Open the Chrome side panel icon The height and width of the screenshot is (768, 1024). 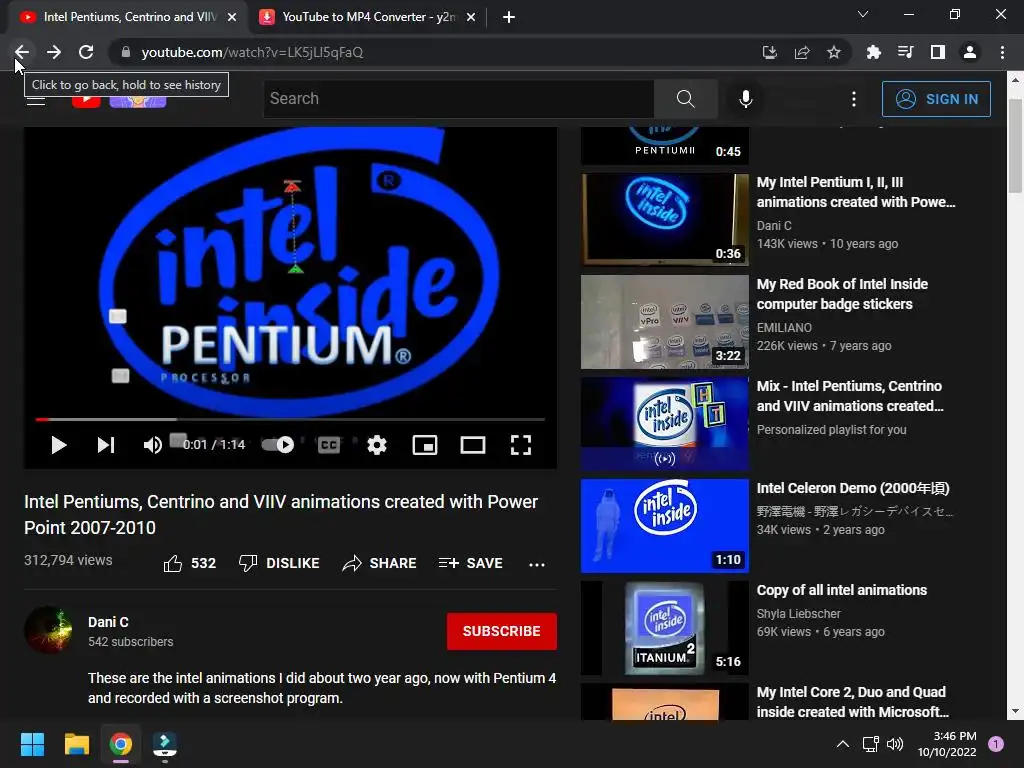[x=938, y=52]
